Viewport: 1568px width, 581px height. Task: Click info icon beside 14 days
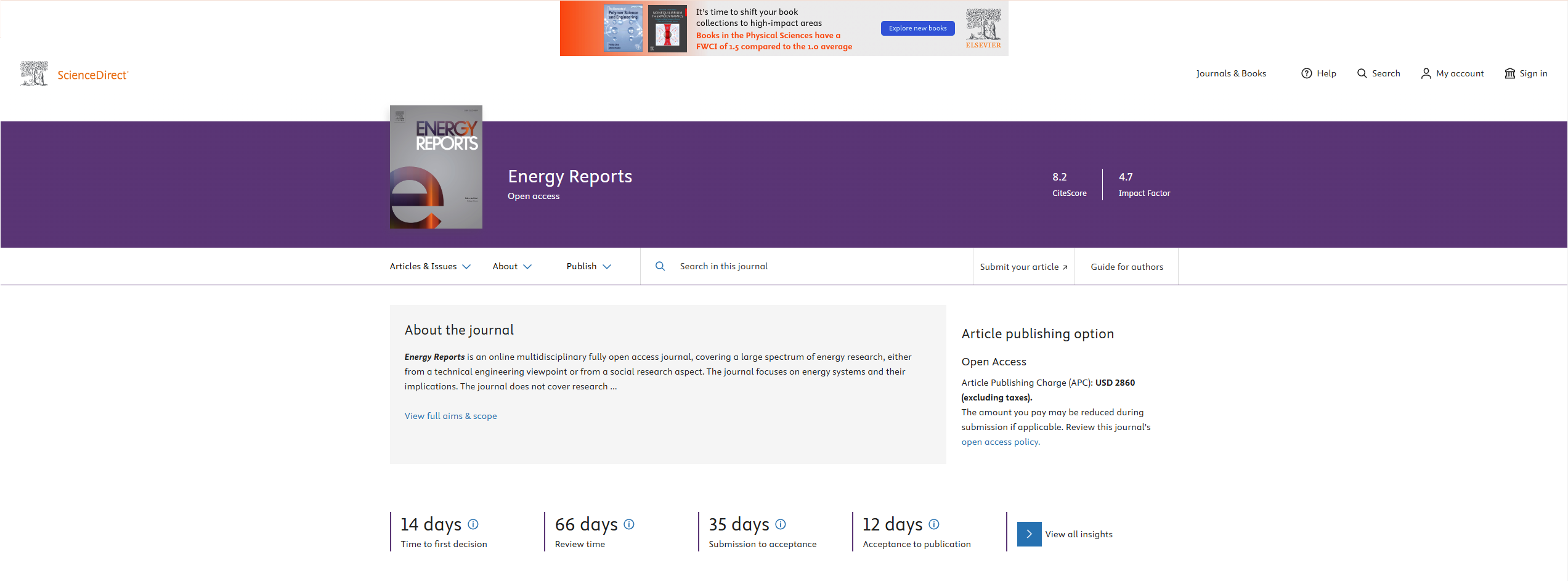click(x=473, y=524)
